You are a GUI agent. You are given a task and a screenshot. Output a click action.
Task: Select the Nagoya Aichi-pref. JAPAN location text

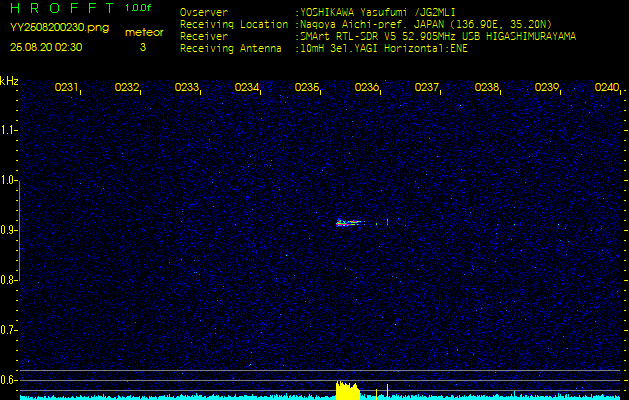tap(424, 24)
